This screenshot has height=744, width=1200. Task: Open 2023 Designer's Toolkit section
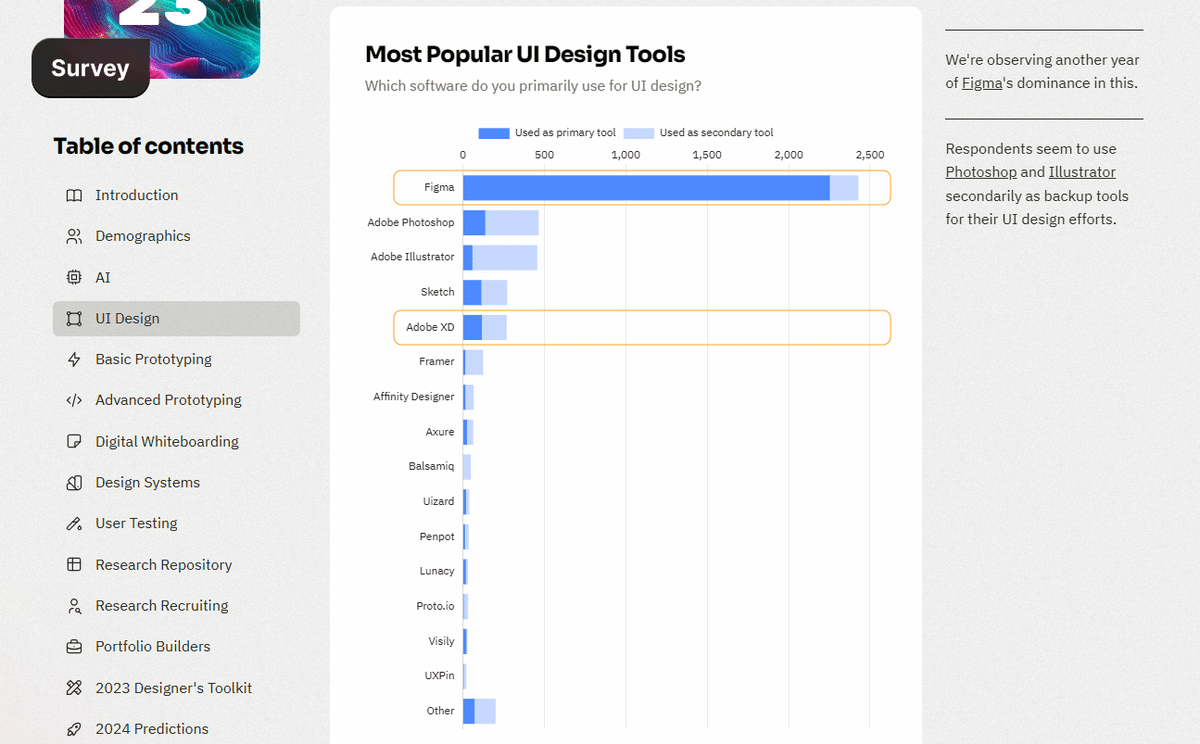pyautogui.click(x=176, y=688)
